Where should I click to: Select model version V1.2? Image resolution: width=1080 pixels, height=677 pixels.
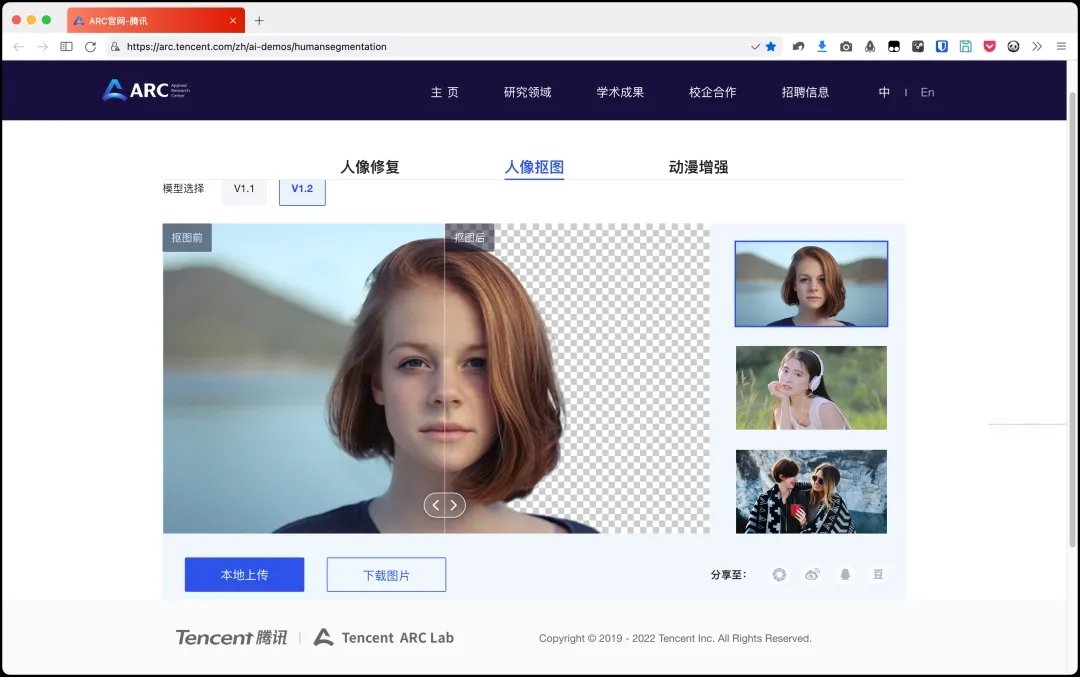click(x=302, y=188)
